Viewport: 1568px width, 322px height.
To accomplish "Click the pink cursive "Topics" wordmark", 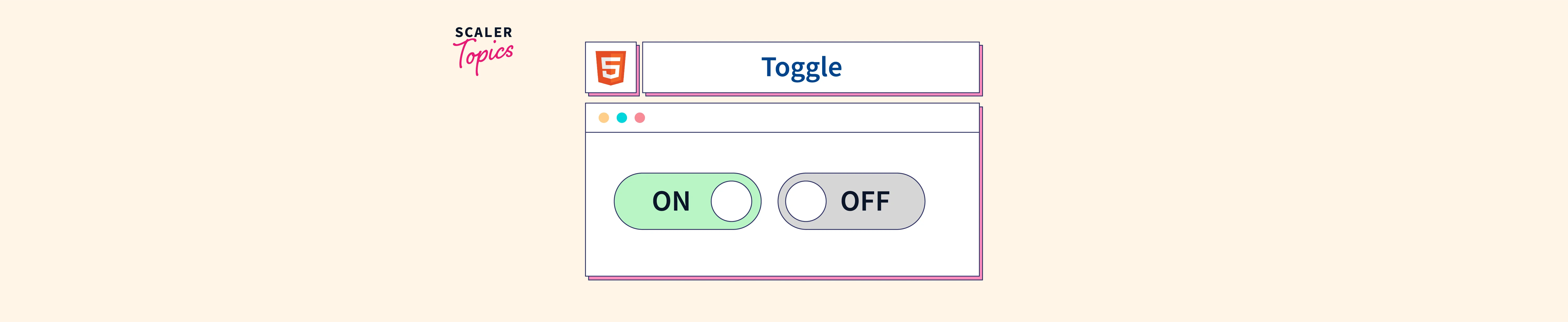I will [485, 55].
